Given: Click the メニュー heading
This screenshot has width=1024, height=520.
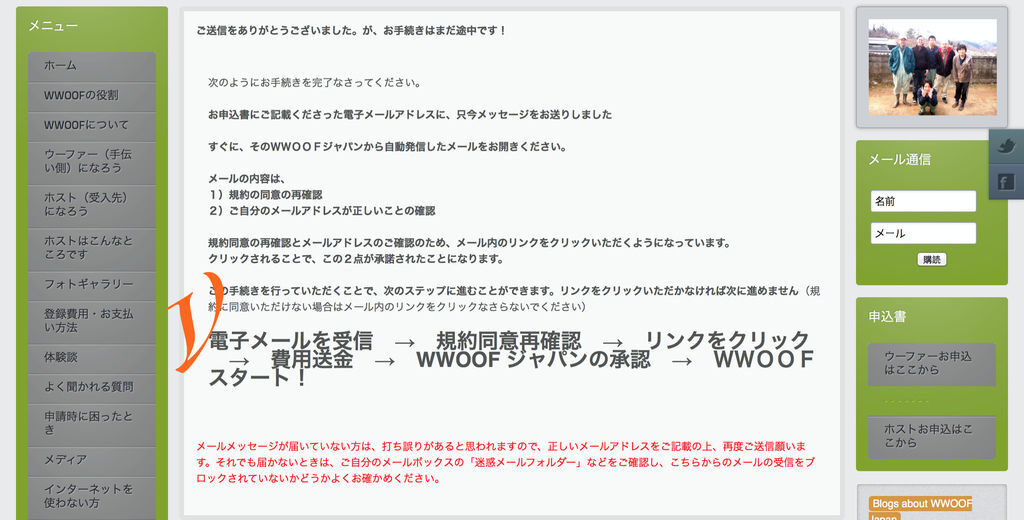Looking at the screenshot, I should tap(53, 25).
